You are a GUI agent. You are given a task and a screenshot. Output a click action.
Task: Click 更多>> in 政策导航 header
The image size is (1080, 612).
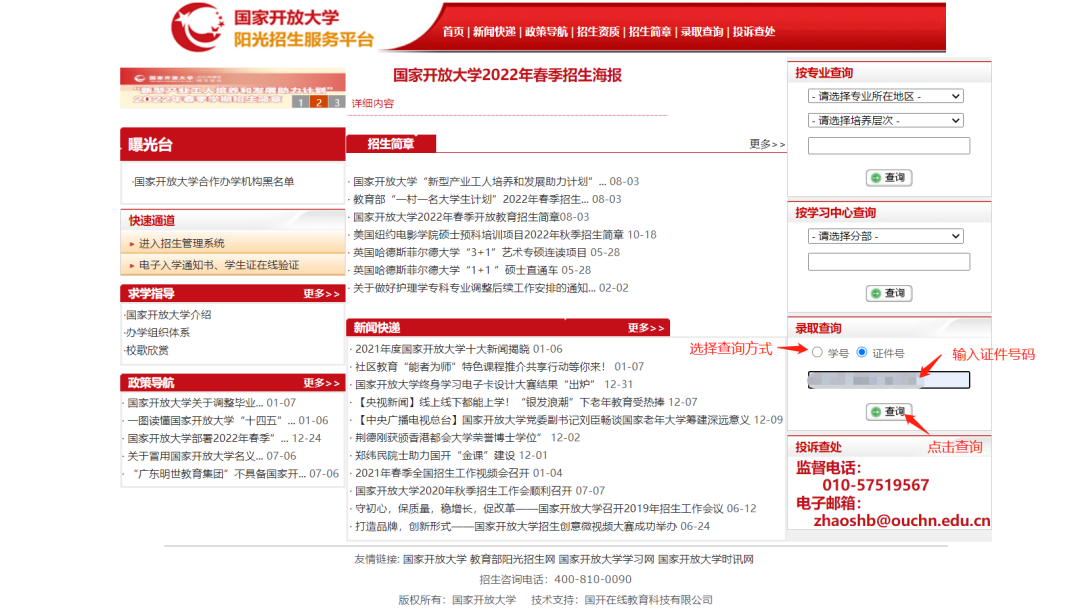[x=322, y=383]
